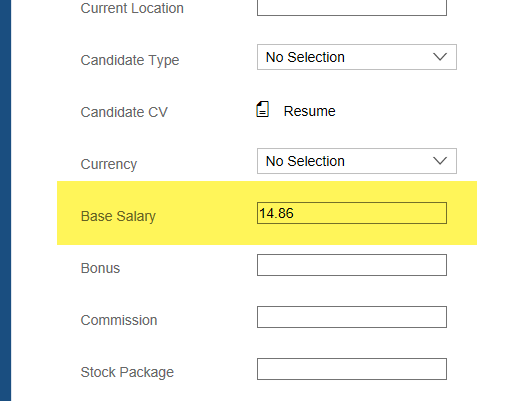Screen dimensions: 513x401
Task: Click the Stock Package input field
Action: pyautogui.click(x=352, y=369)
